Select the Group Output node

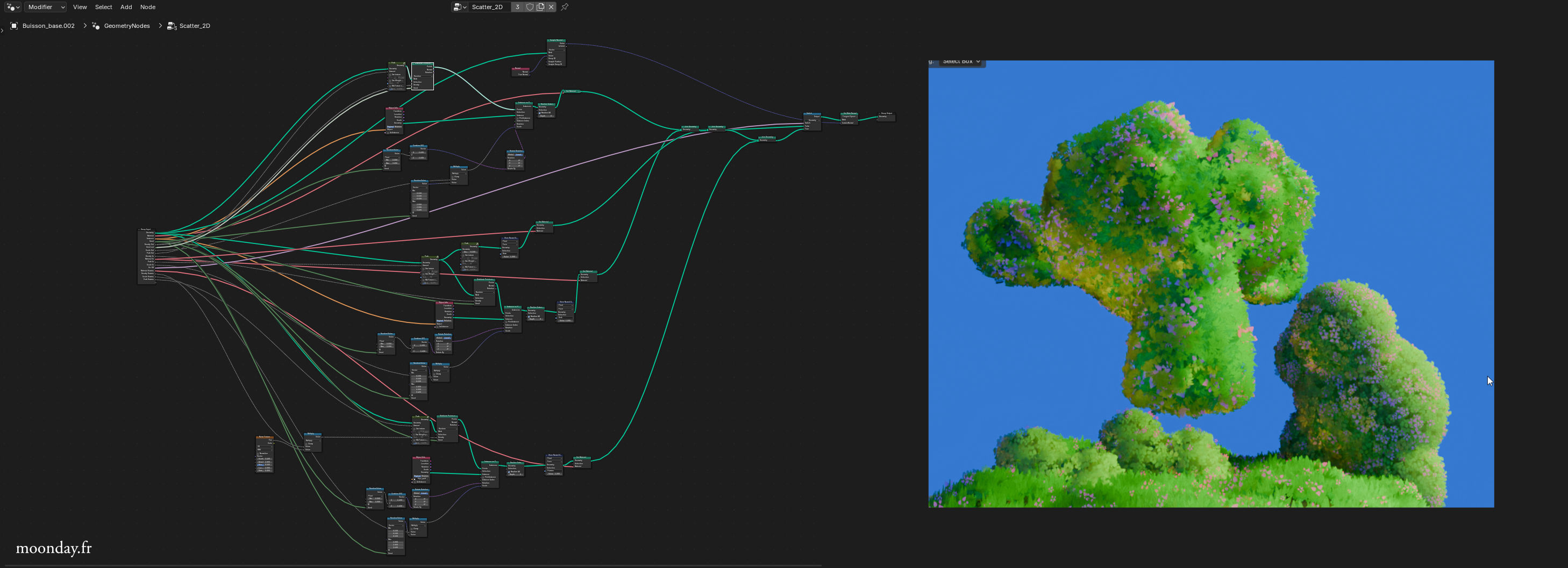(886, 113)
